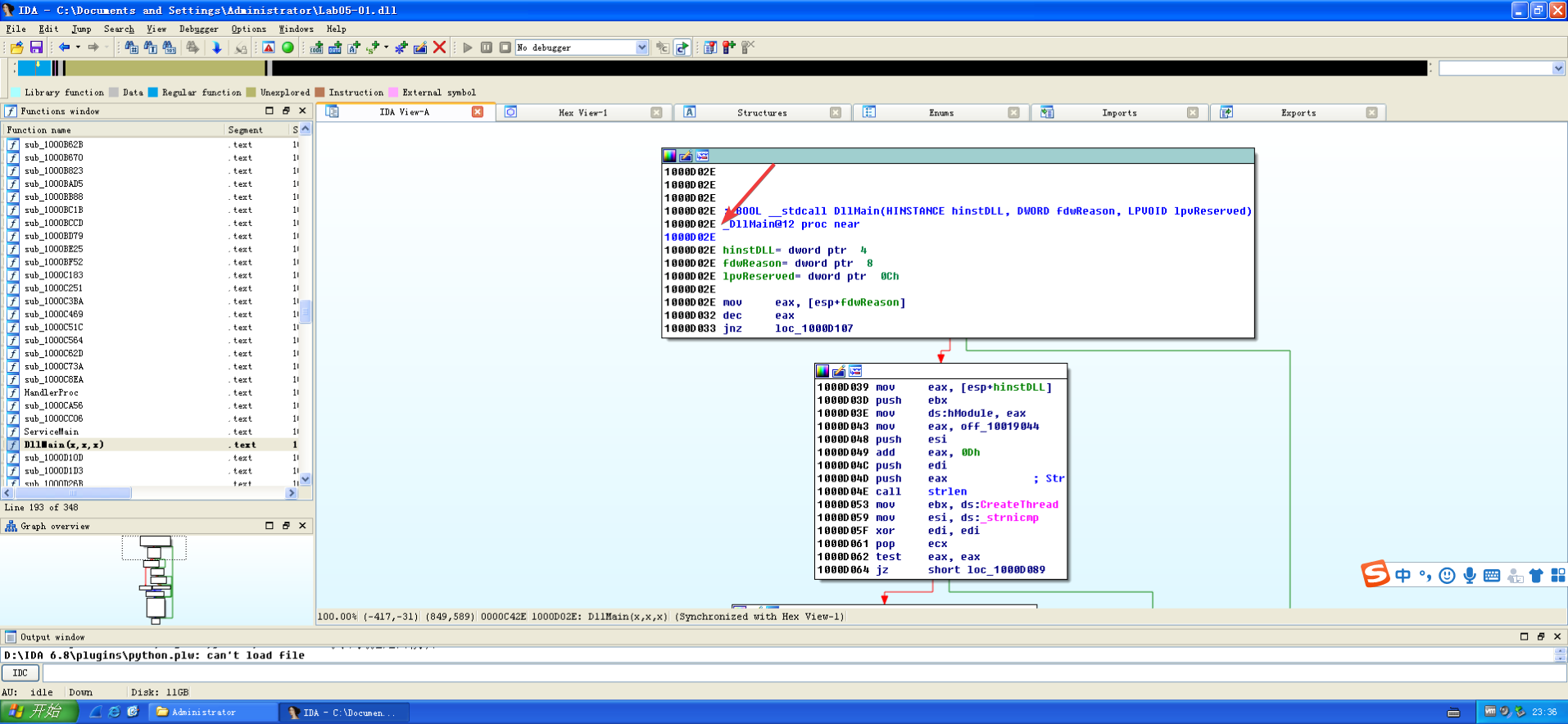Switch to the Enums tab
This screenshot has height=724, width=1568.
[941, 113]
